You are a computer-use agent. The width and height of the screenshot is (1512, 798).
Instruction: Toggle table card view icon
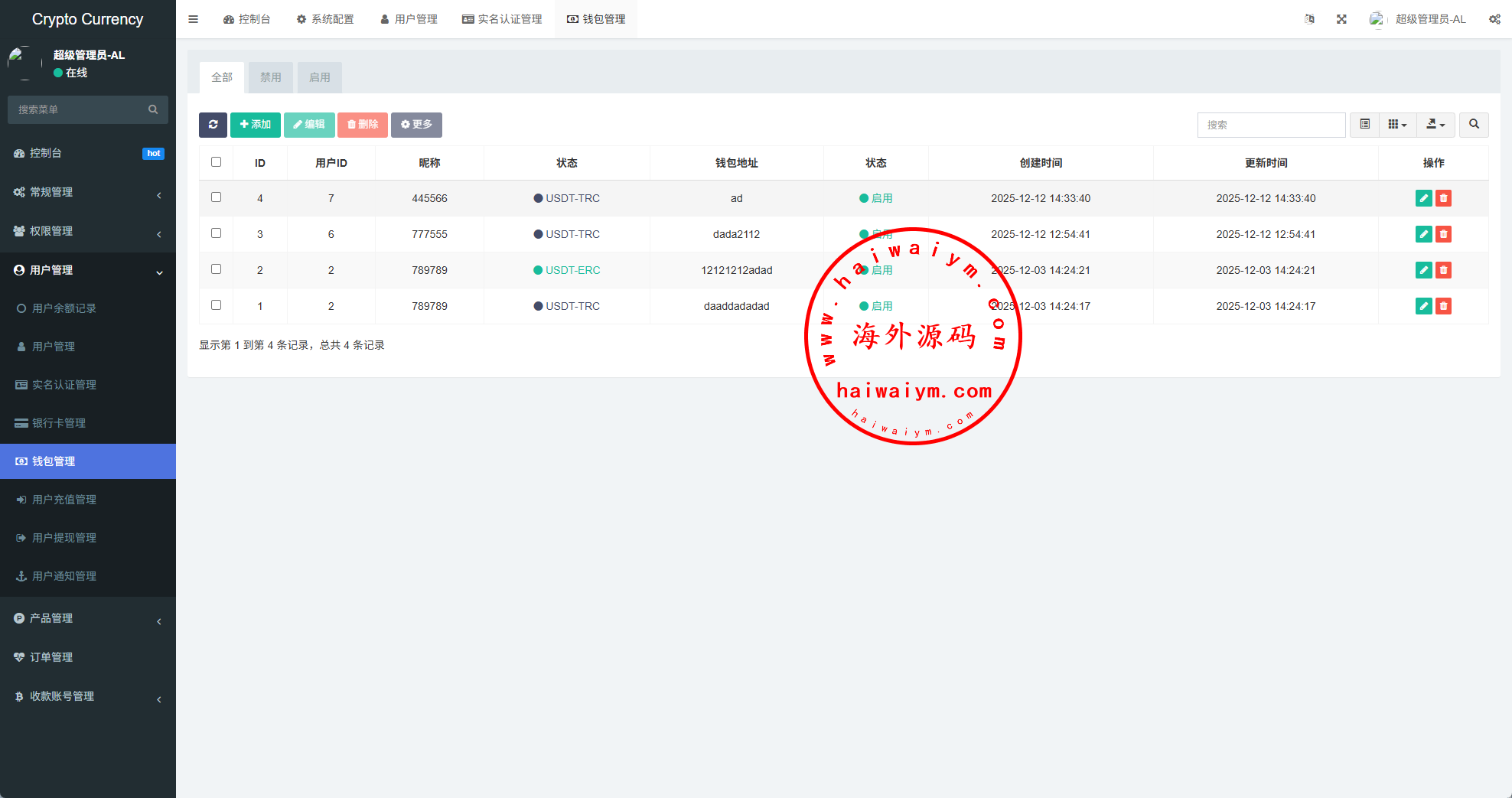point(1365,125)
